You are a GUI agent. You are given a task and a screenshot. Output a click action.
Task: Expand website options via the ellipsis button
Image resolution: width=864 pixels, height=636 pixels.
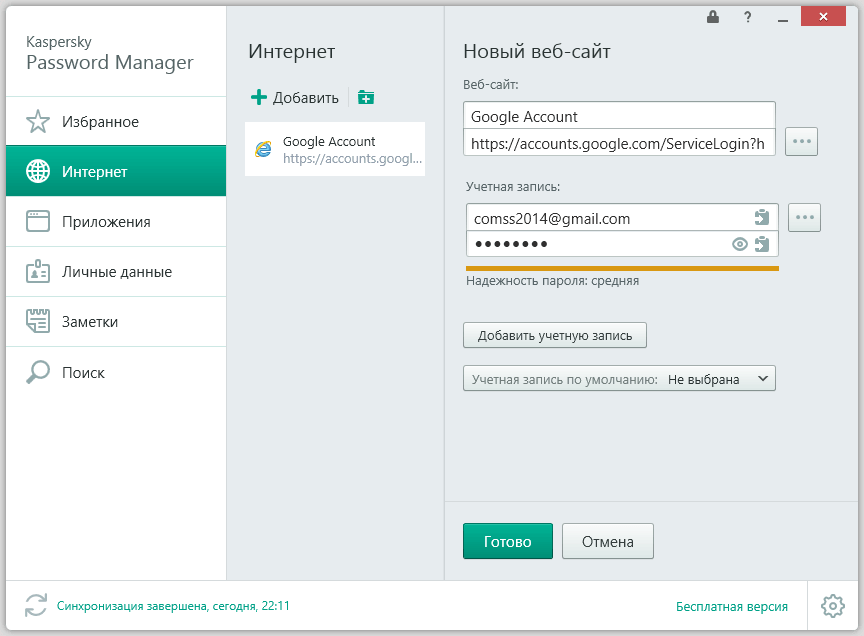click(801, 141)
